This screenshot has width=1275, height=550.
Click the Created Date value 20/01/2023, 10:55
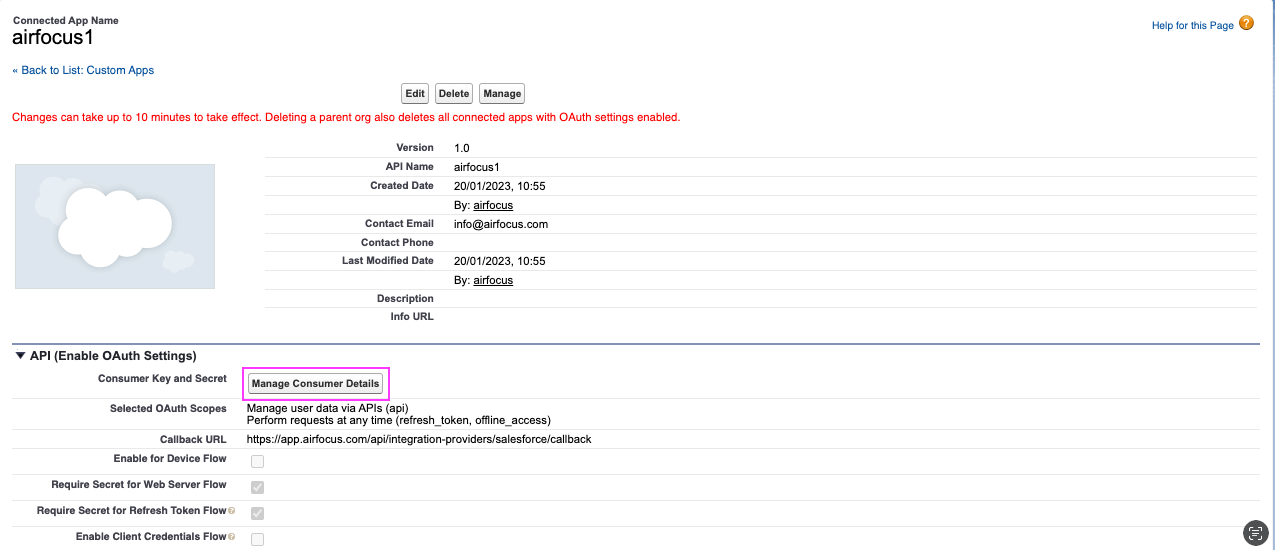[x=500, y=186]
